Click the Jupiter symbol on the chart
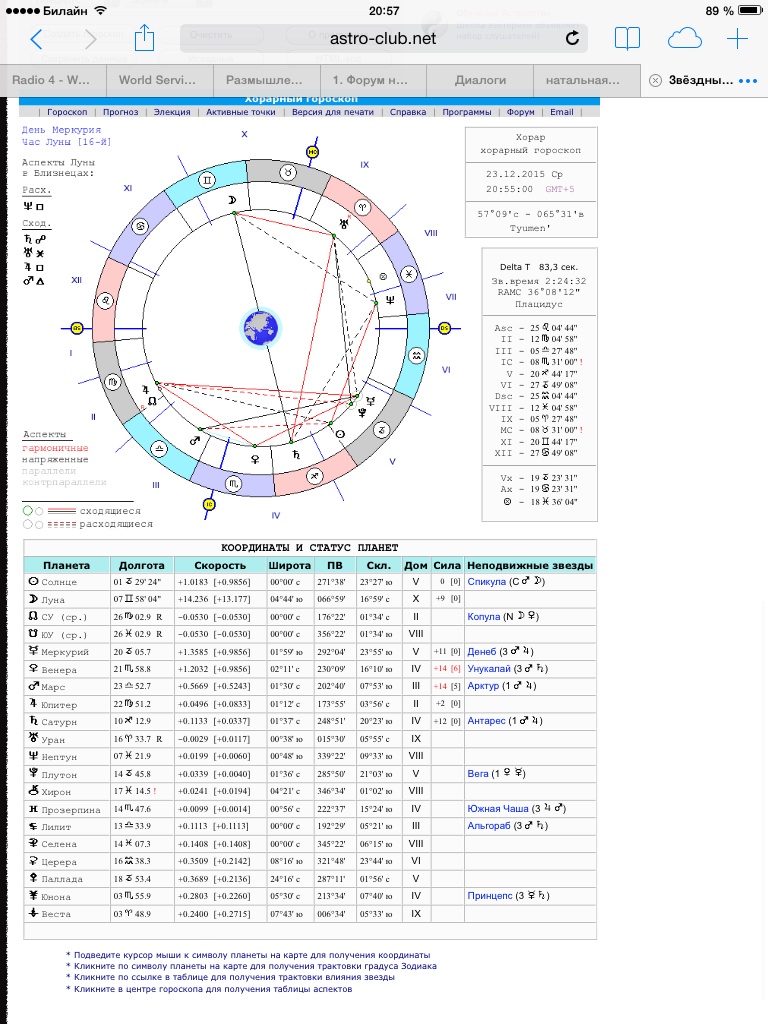768x1024 pixels. pyautogui.click(x=145, y=391)
